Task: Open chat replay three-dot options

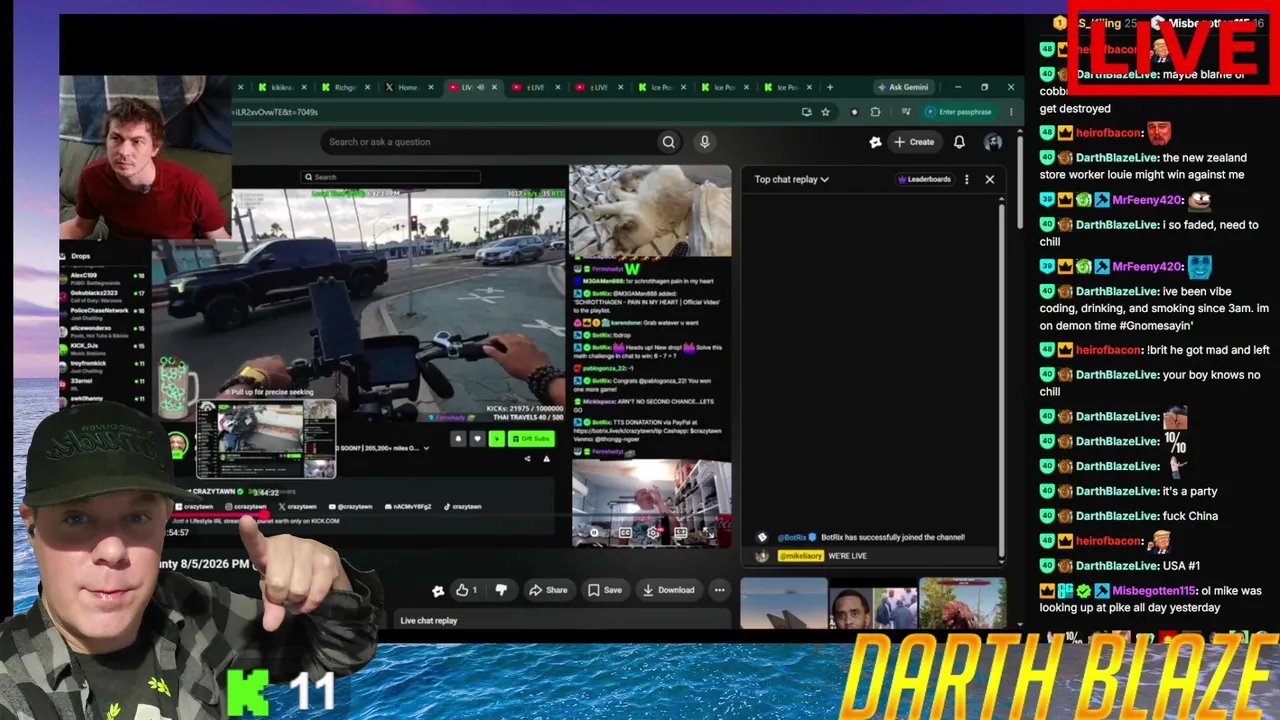Action: 966,179
